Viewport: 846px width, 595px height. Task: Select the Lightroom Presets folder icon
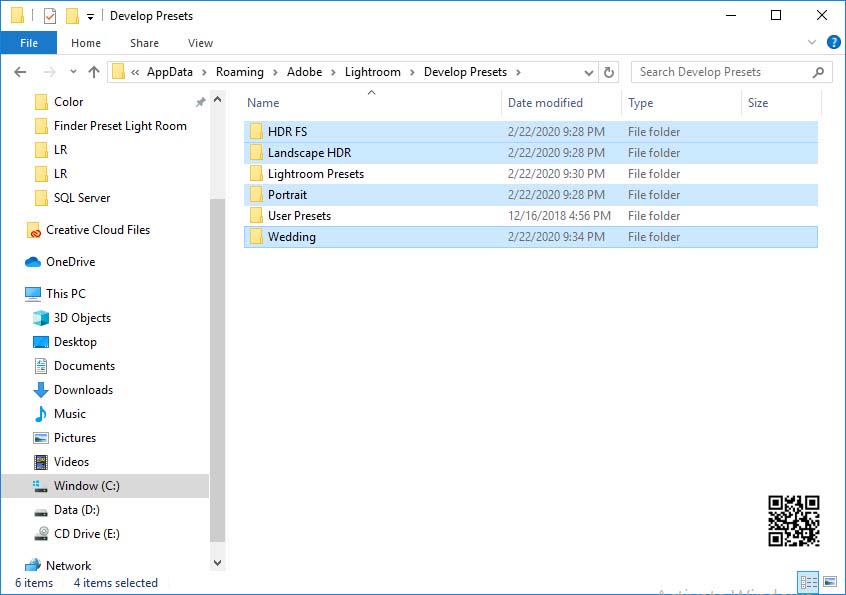(256, 173)
